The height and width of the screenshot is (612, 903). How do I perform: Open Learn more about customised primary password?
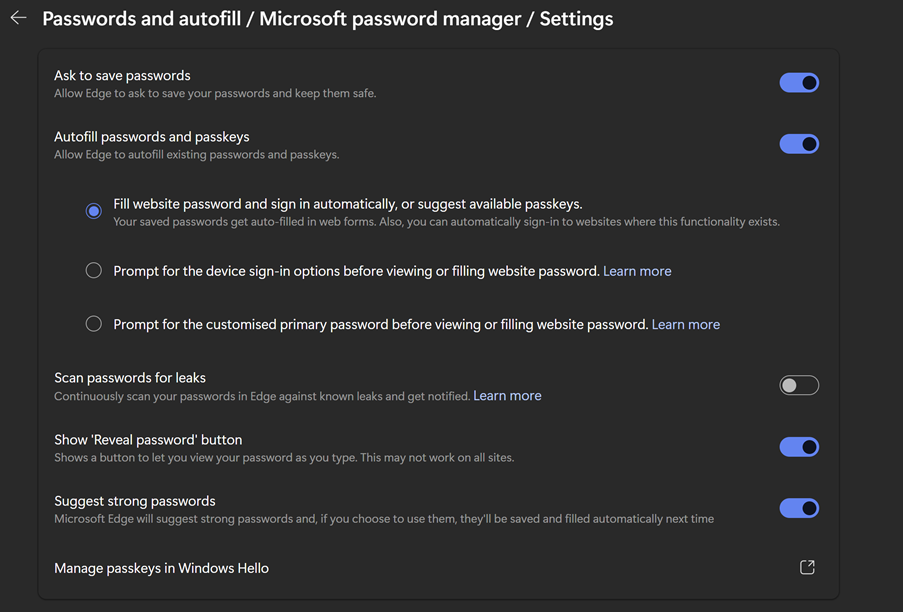click(x=686, y=323)
